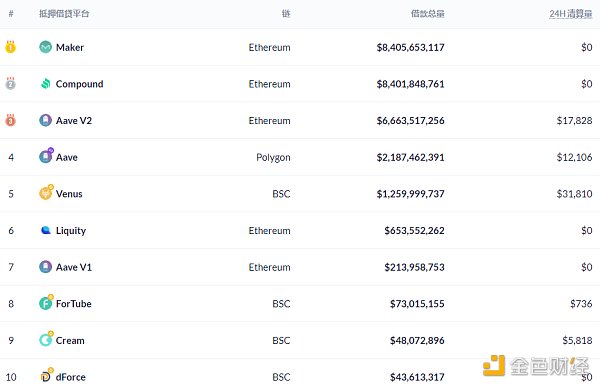This screenshot has height=387, width=600.
Task: Select the Liquity blue logo icon
Action: [x=46, y=230]
